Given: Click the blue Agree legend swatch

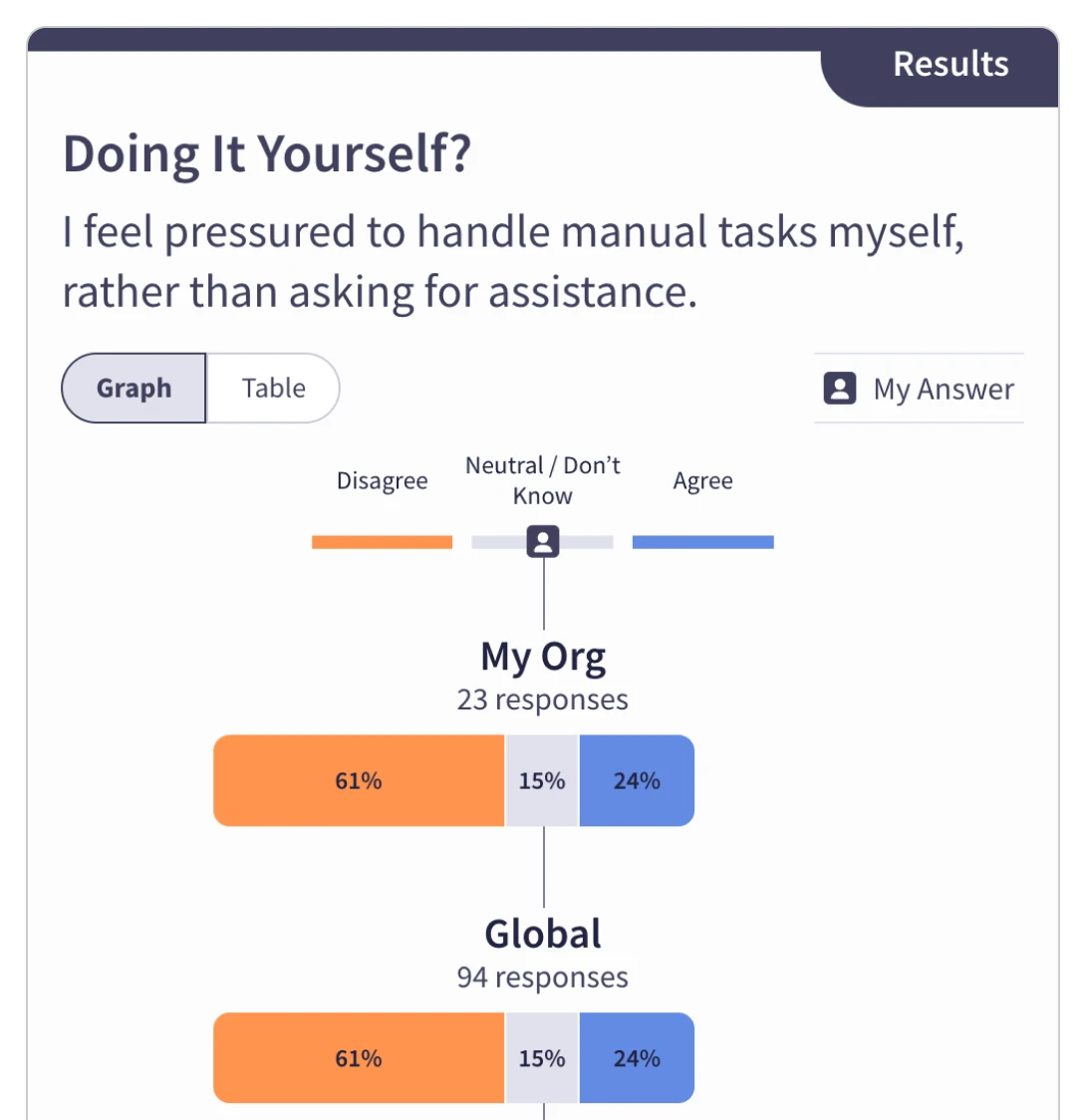Looking at the screenshot, I should (702, 542).
